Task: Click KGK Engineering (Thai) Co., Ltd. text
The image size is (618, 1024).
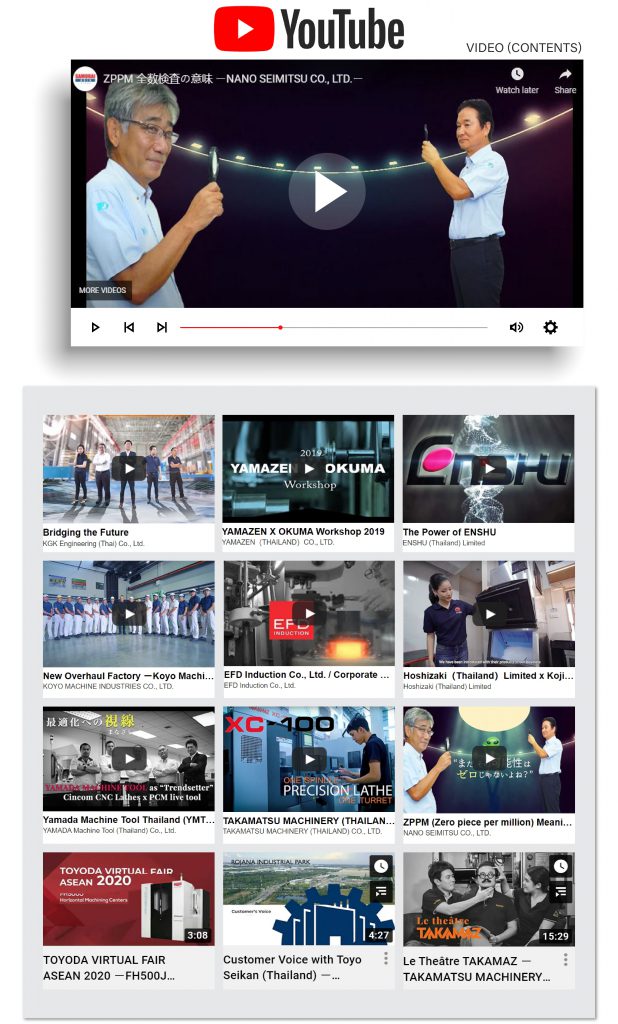Action: pyautogui.click(x=93, y=543)
